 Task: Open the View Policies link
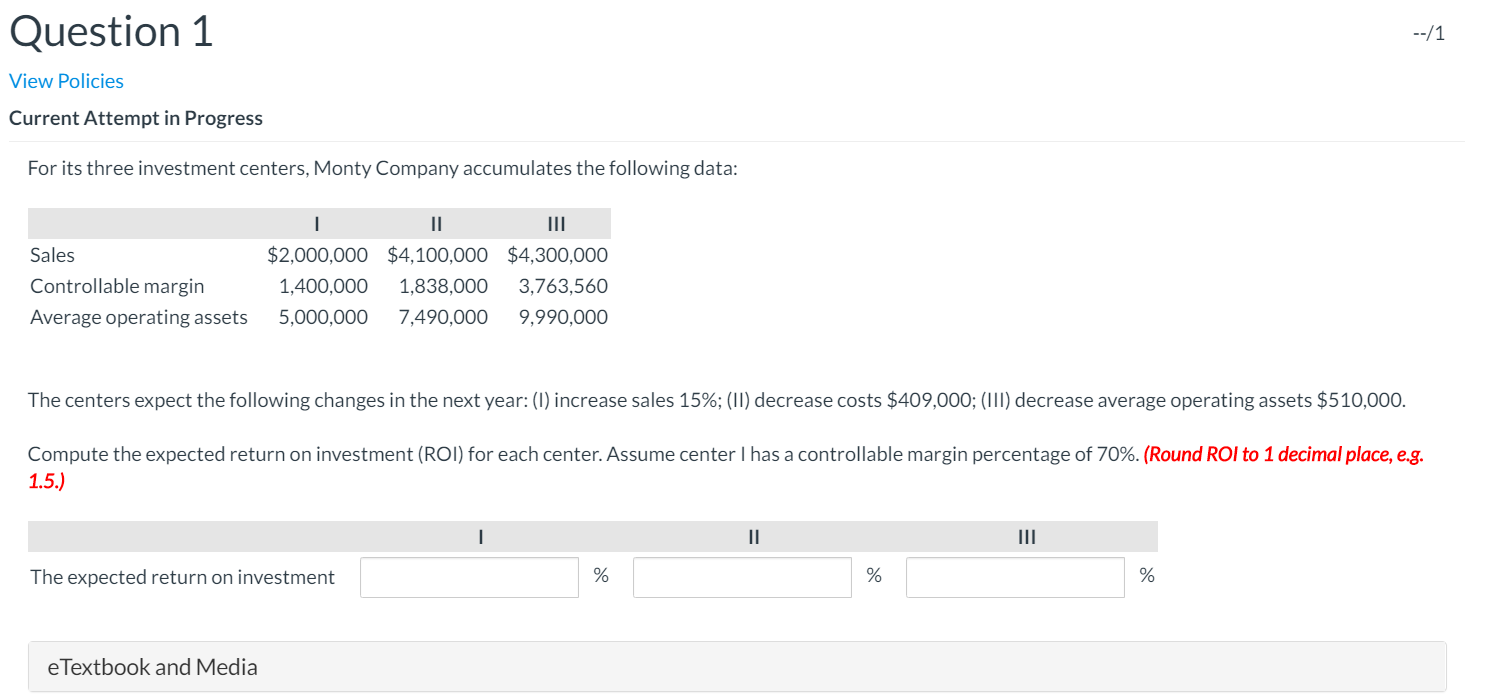pos(66,80)
